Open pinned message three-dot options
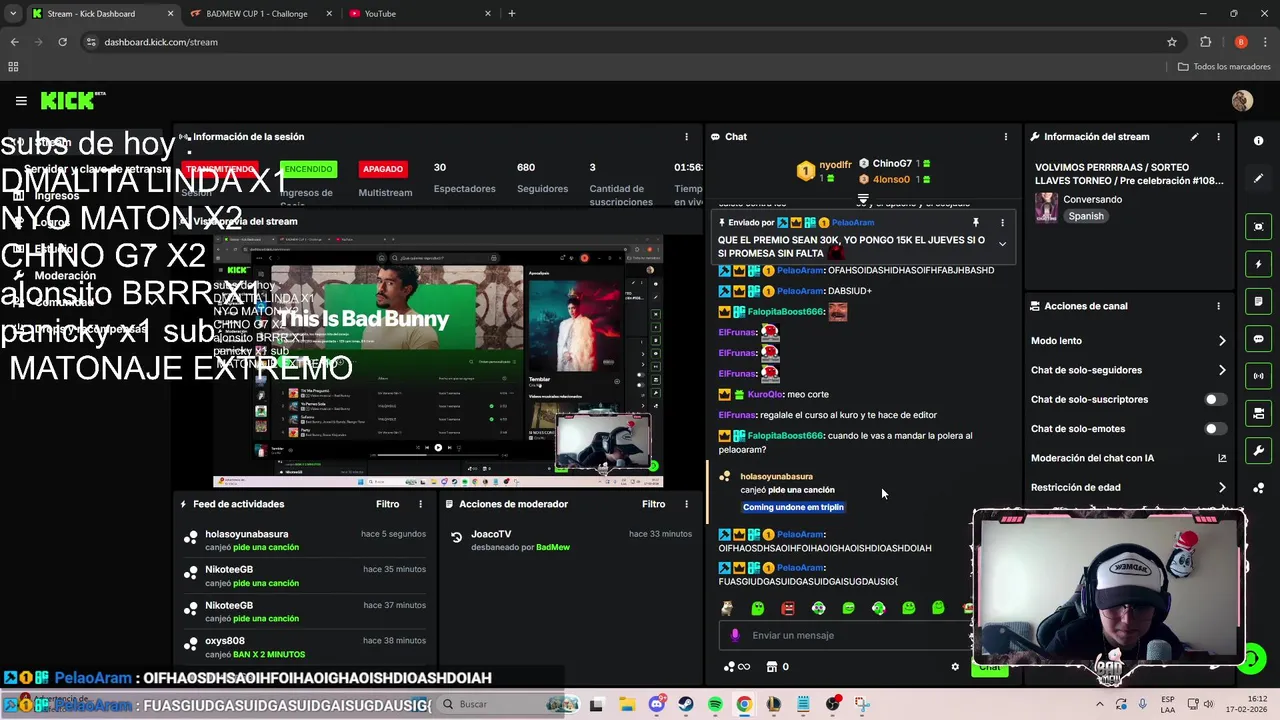 tap(1002, 223)
